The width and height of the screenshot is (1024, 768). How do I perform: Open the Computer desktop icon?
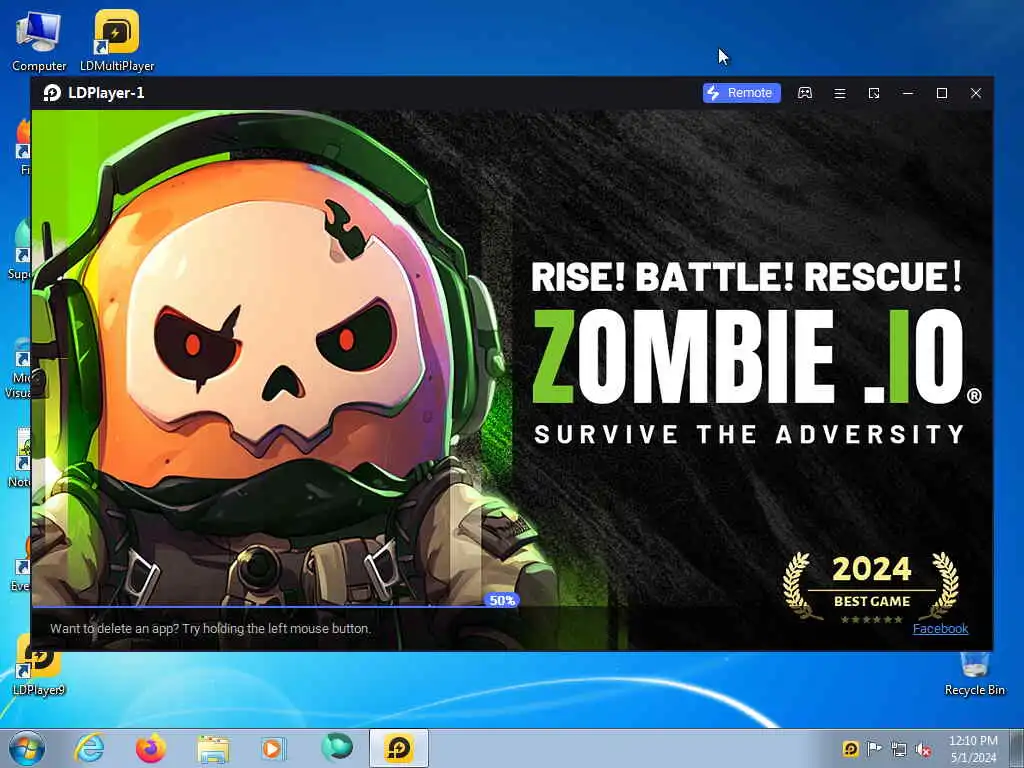39,40
